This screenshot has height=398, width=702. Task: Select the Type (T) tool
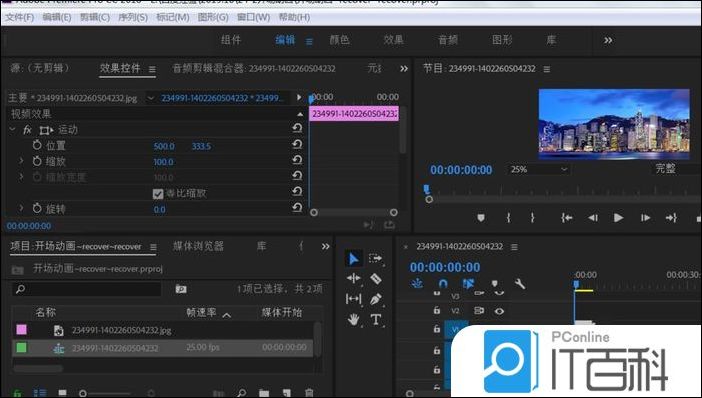coord(376,319)
